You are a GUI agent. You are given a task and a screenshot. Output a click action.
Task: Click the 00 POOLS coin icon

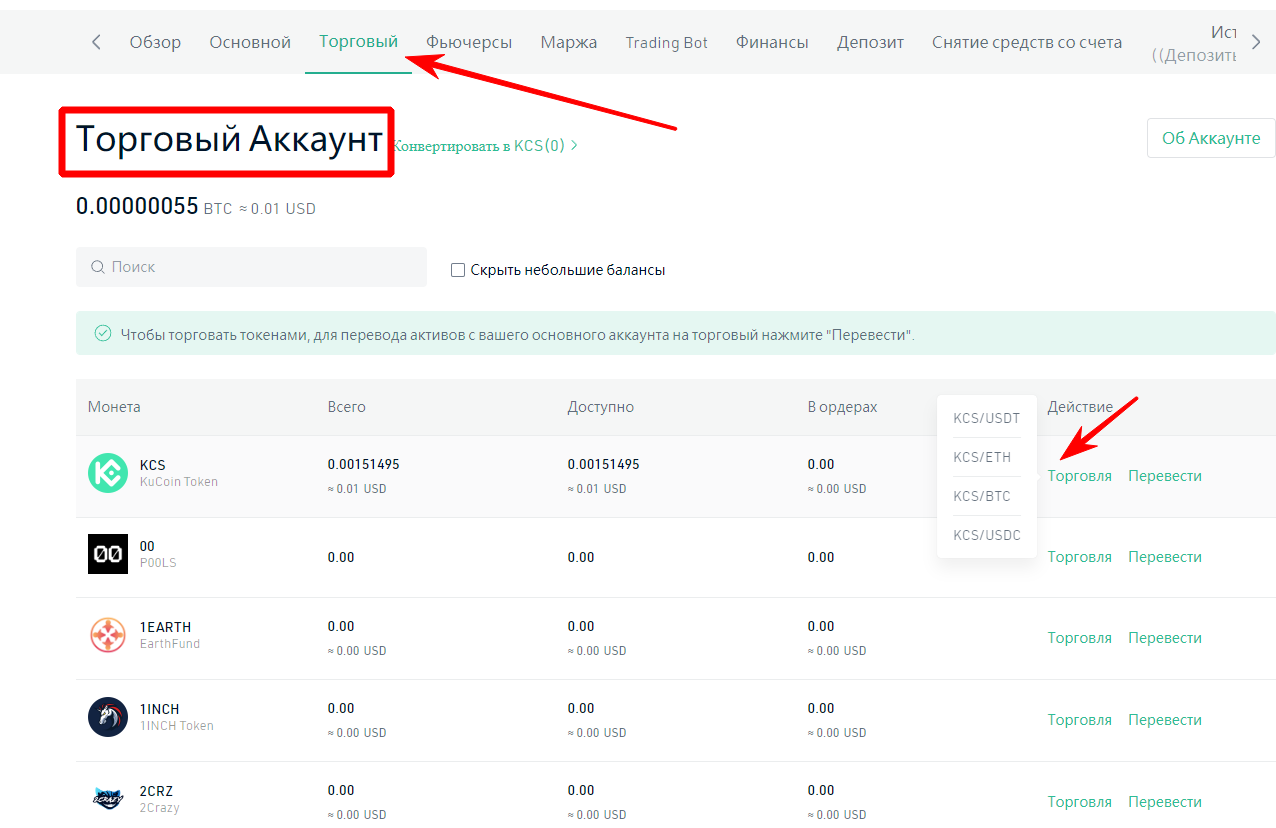pos(108,554)
